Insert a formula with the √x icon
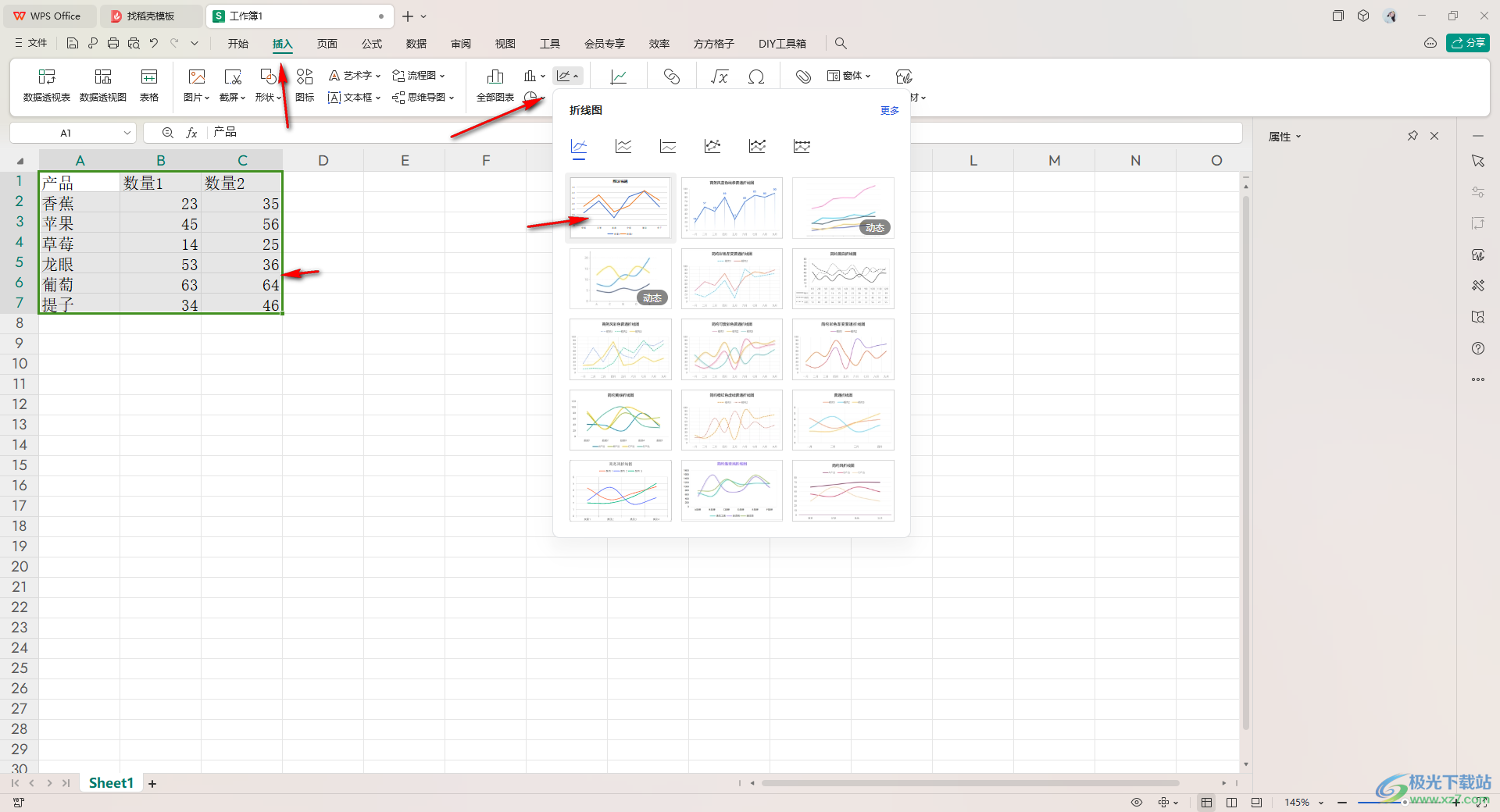 coord(720,77)
